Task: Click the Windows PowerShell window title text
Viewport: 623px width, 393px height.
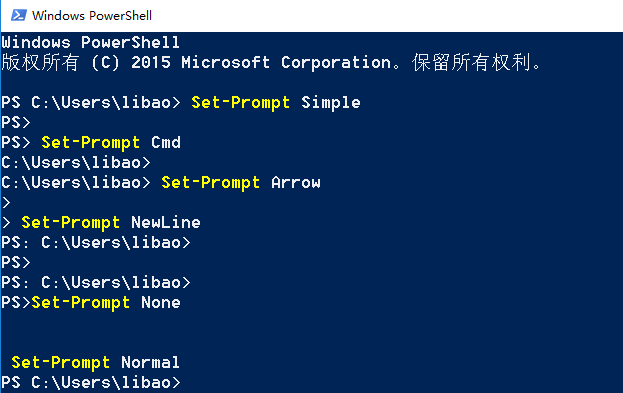Action: (92, 15)
